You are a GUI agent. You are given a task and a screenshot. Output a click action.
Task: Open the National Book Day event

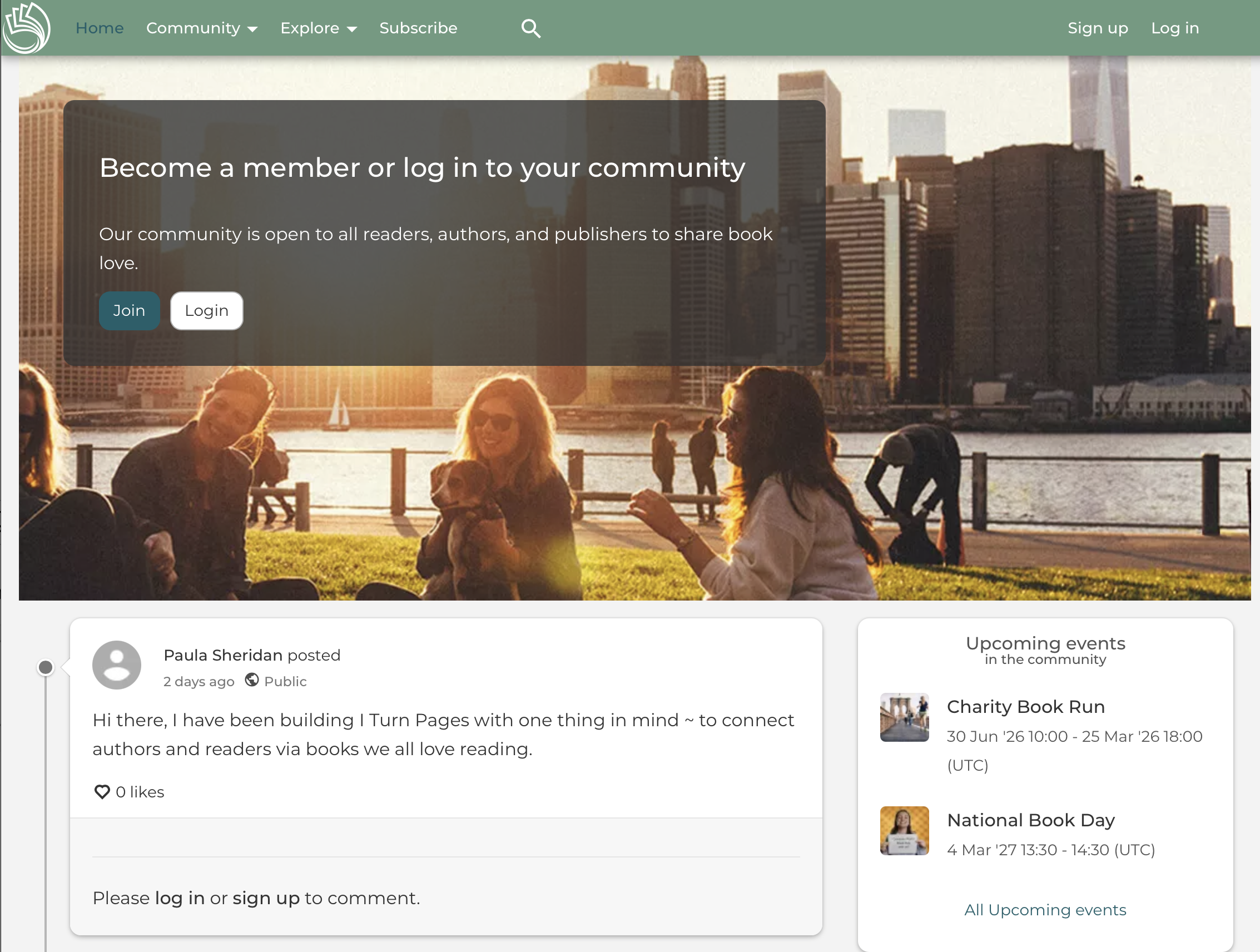click(1030, 820)
